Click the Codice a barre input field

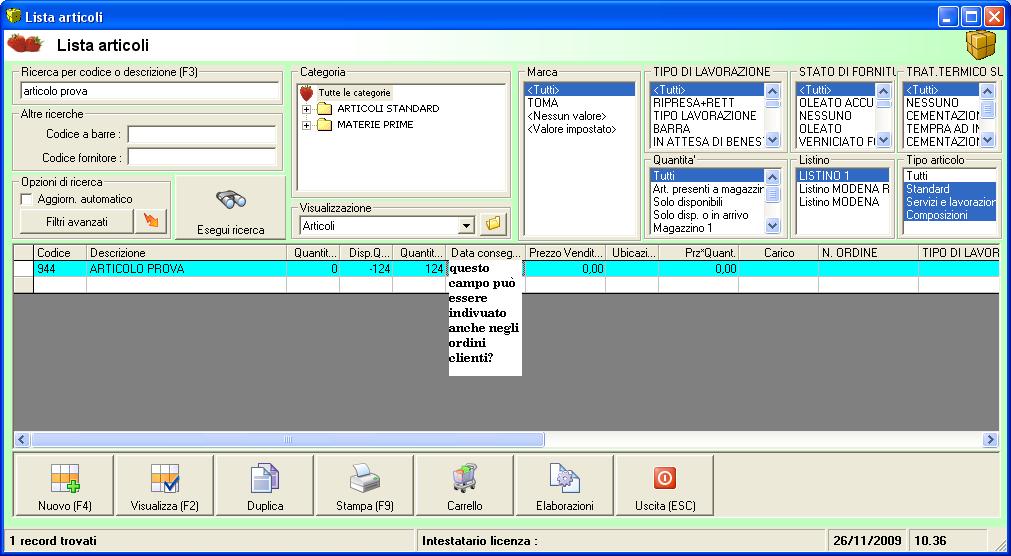pos(201,134)
